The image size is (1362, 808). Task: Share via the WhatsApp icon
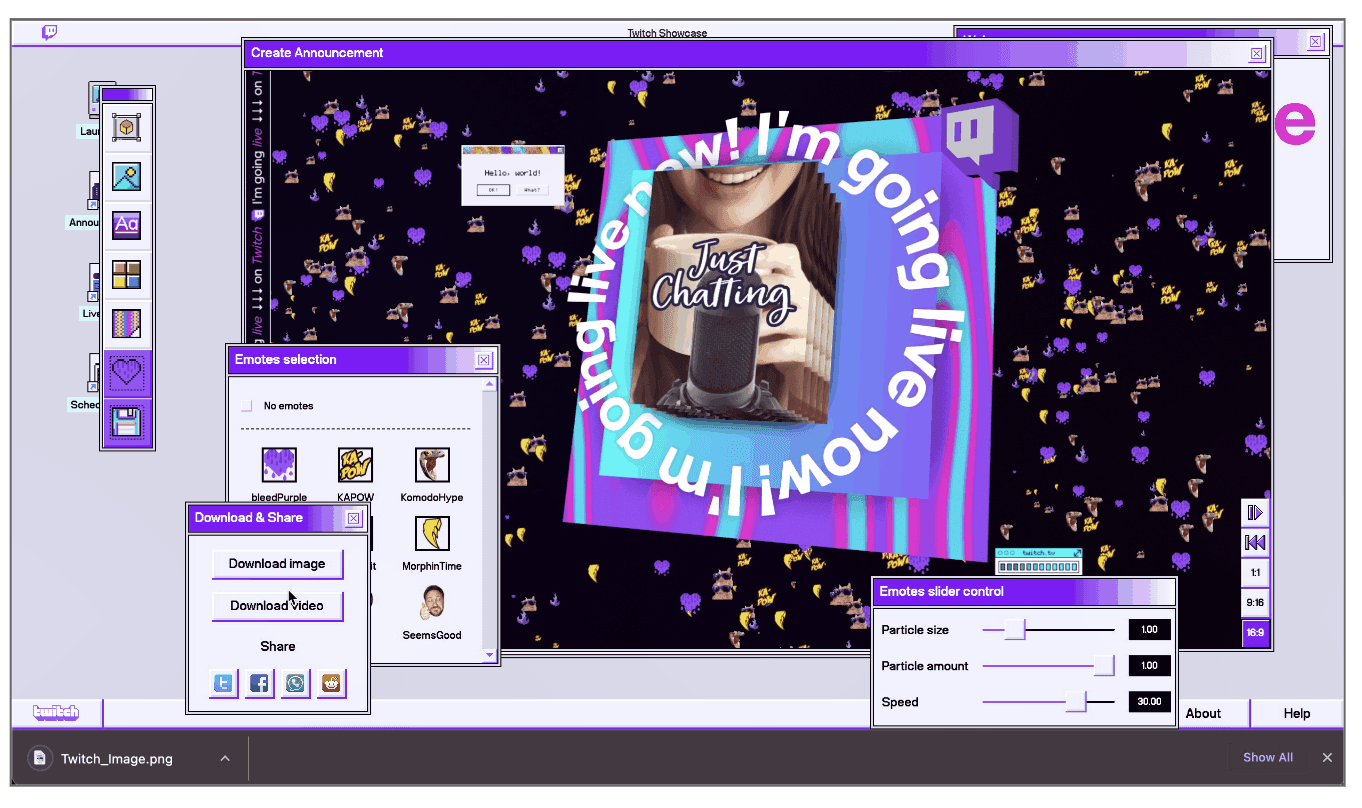pyautogui.click(x=296, y=684)
